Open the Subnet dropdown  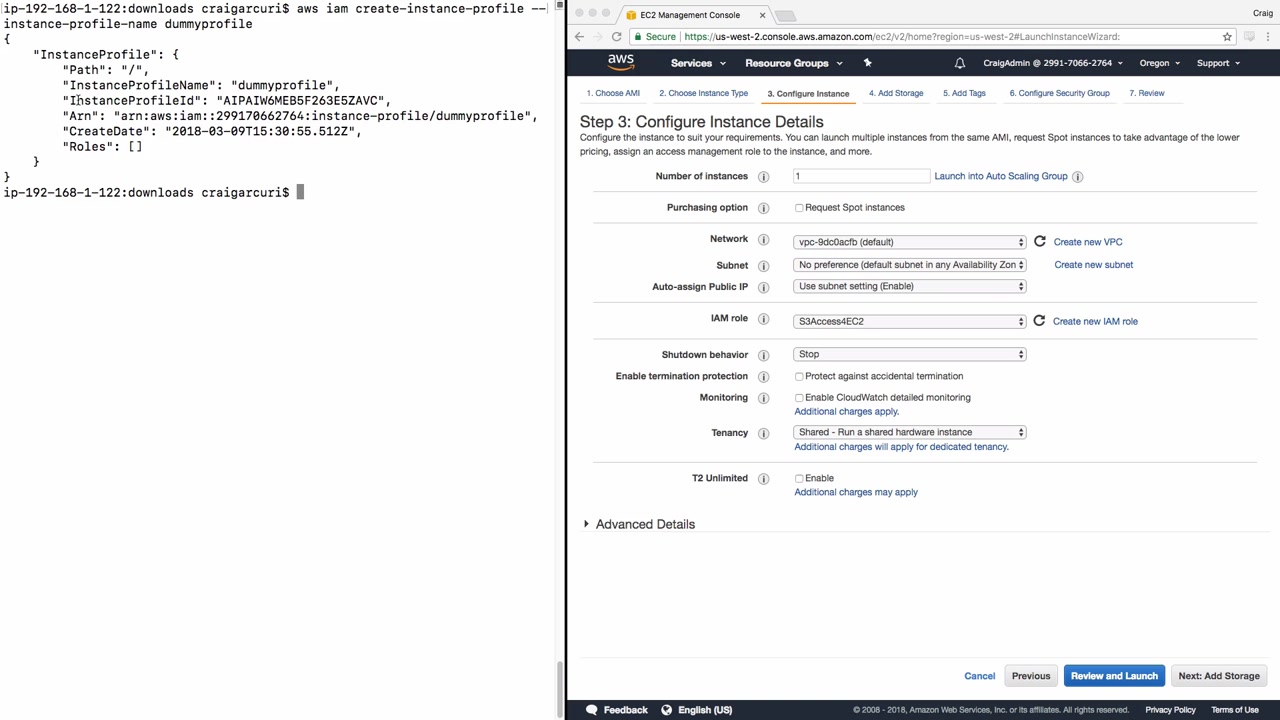pos(910,265)
